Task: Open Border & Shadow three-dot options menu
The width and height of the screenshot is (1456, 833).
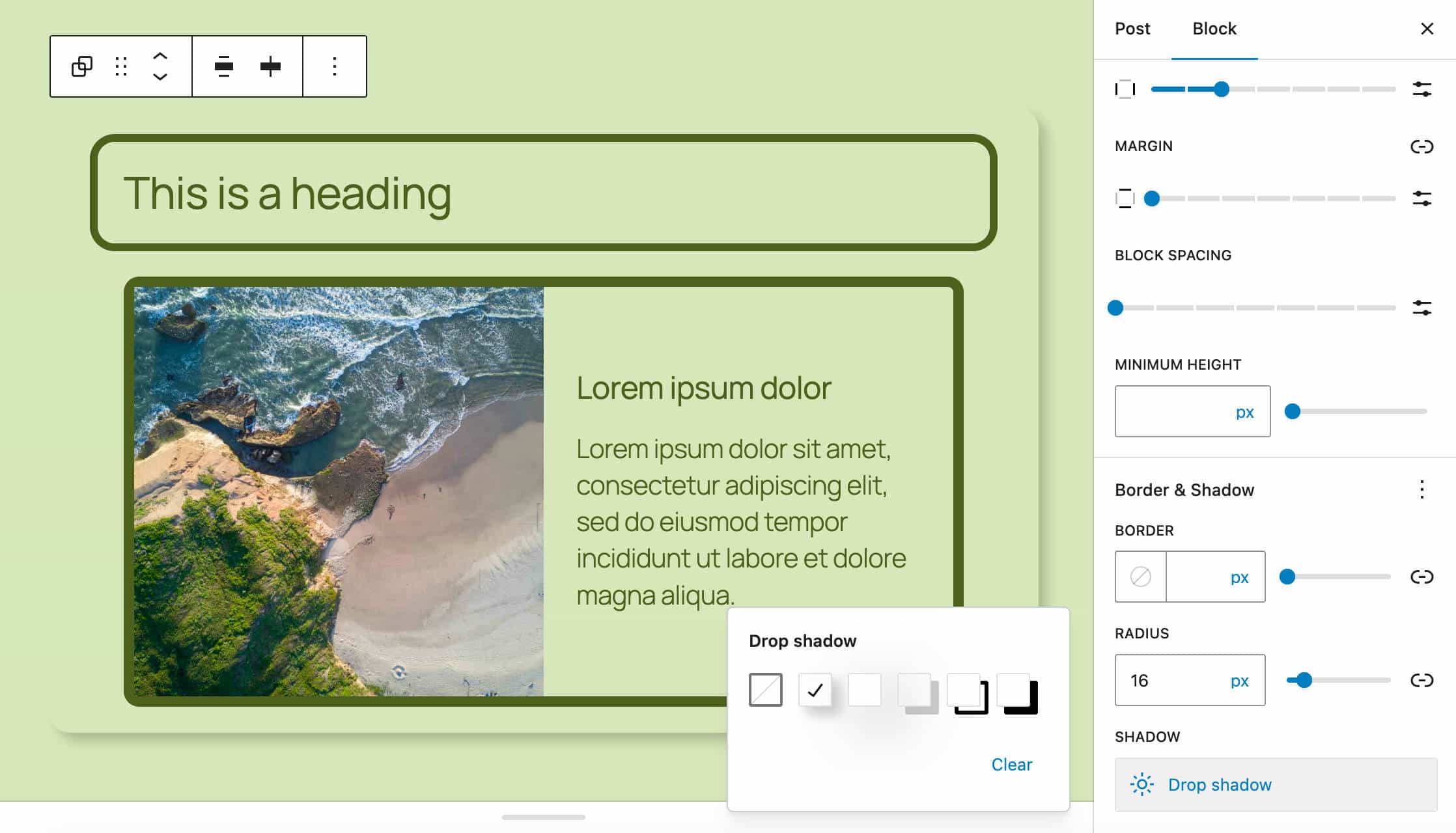Action: (1421, 489)
